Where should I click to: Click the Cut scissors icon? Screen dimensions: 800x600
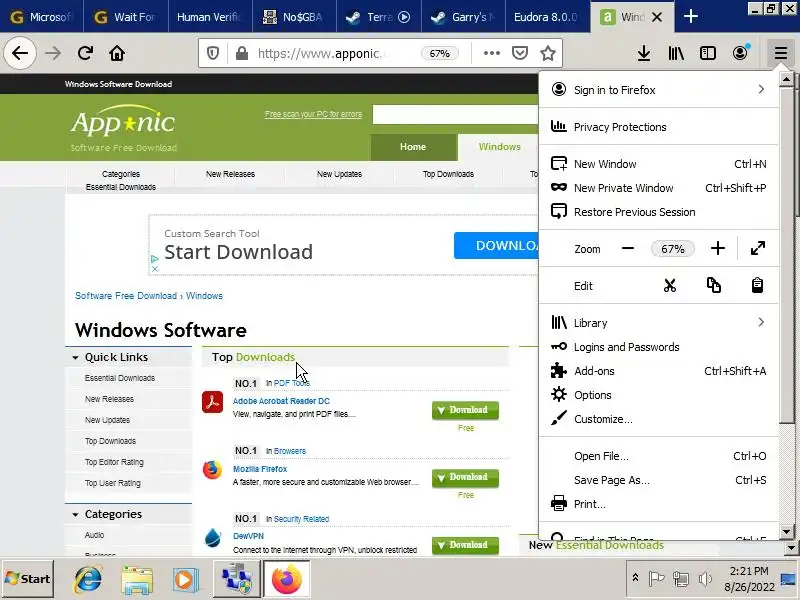(669, 285)
